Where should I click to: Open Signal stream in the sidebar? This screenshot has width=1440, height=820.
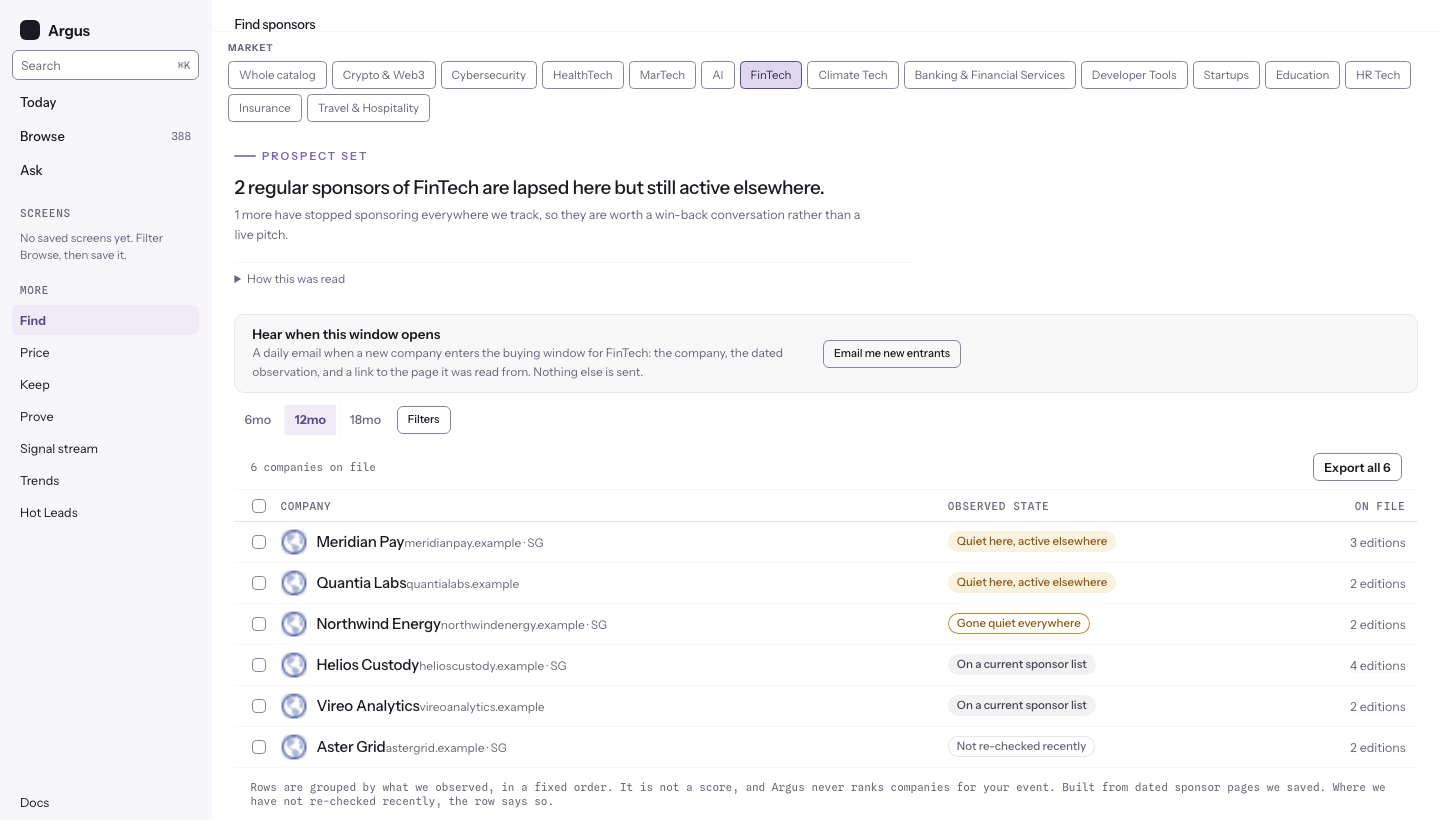click(105, 449)
